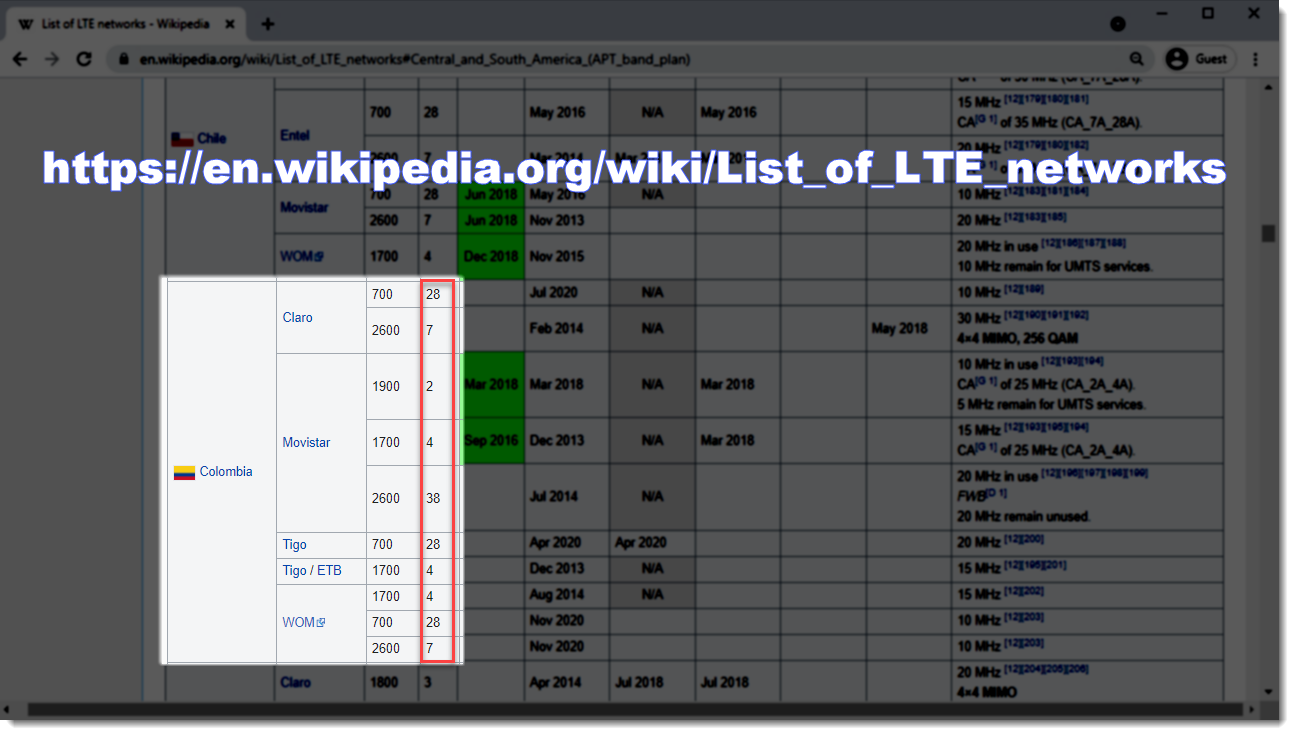The width and height of the screenshot is (1294, 735).
Task: Click the May 2018 date cell
Action: point(908,329)
